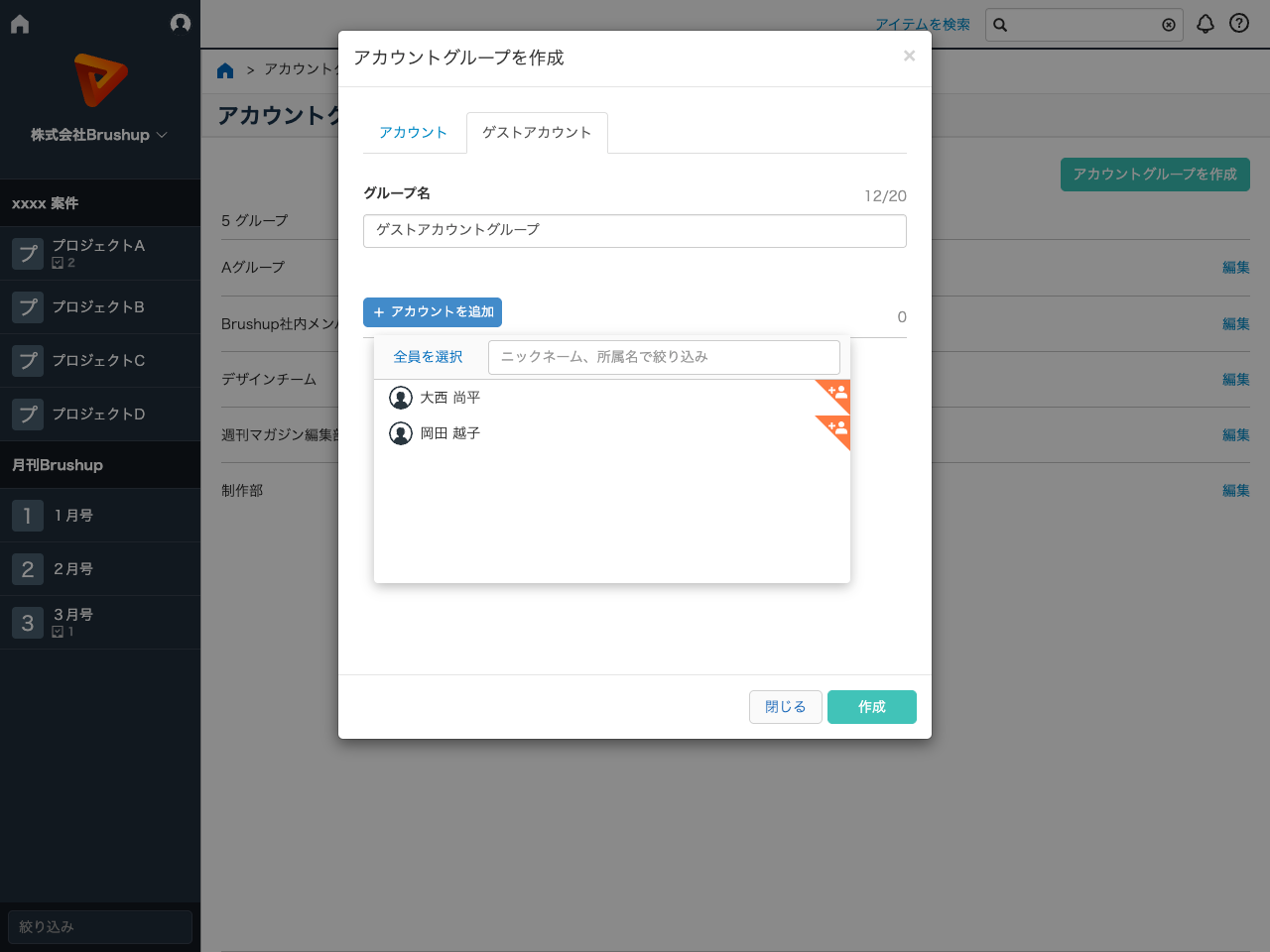Screen dimensions: 1270x952
Task: Click the アカウントを追加 button
Action: [433, 312]
